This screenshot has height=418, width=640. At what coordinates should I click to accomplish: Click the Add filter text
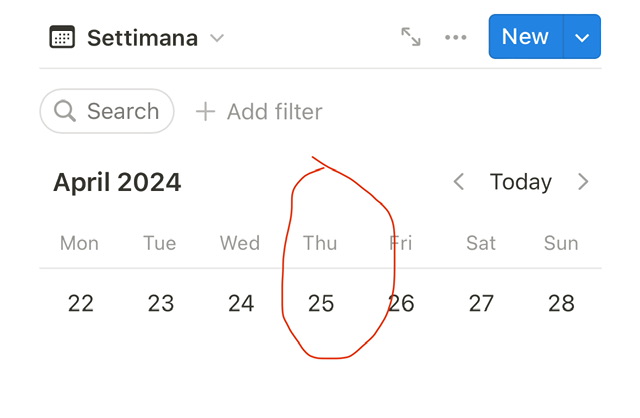pos(274,111)
